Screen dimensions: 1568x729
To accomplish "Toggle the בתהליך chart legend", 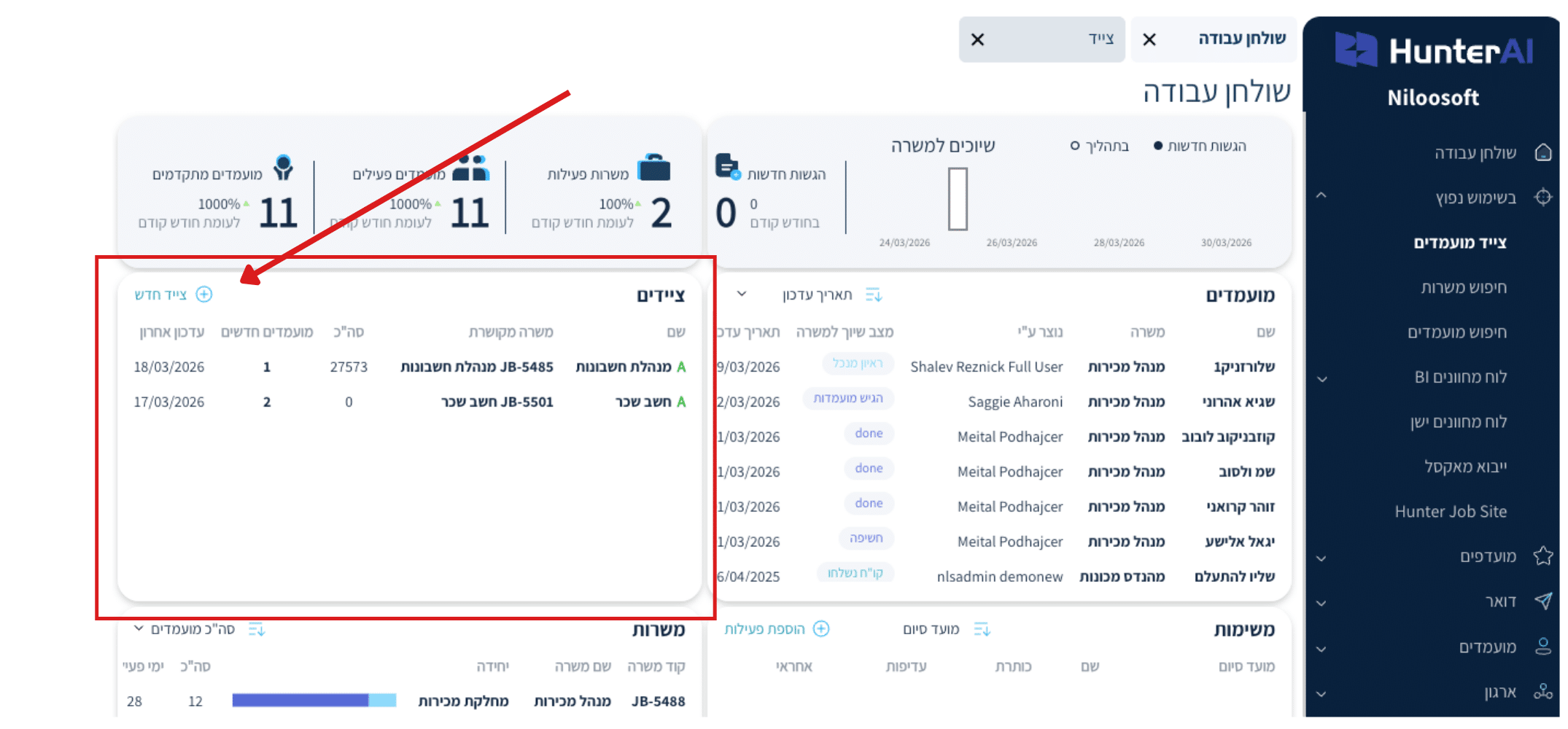I will pos(1099,146).
